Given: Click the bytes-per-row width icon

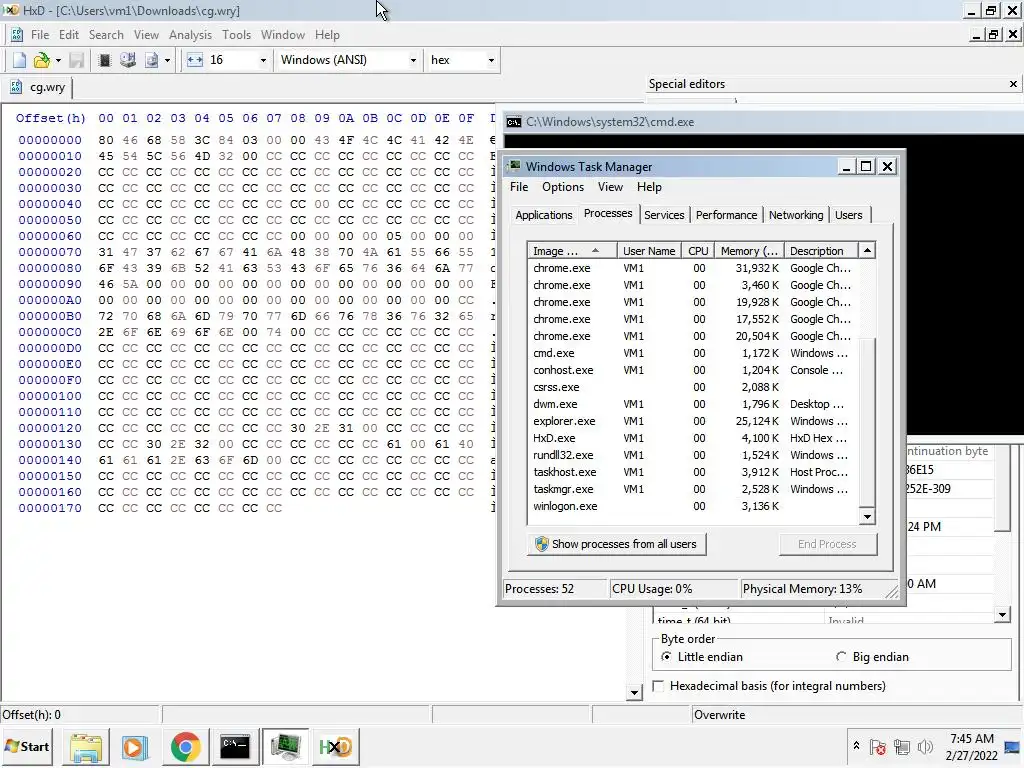Looking at the screenshot, I should click(x=195, y=60).
